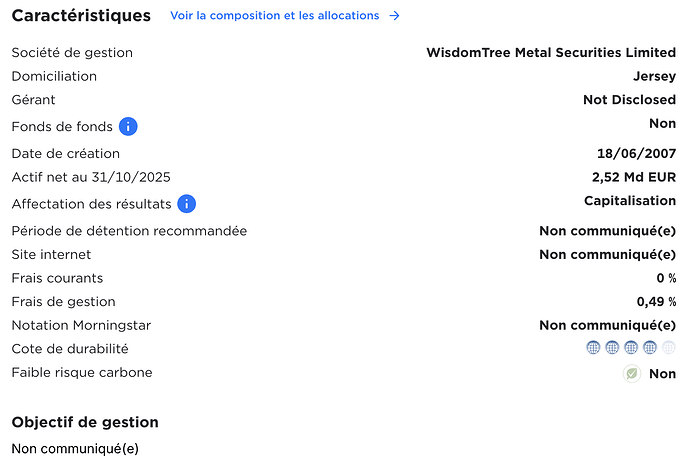Click the Not Disclosed gérant value
The image size is (690, 465).
tap(629, 100)
